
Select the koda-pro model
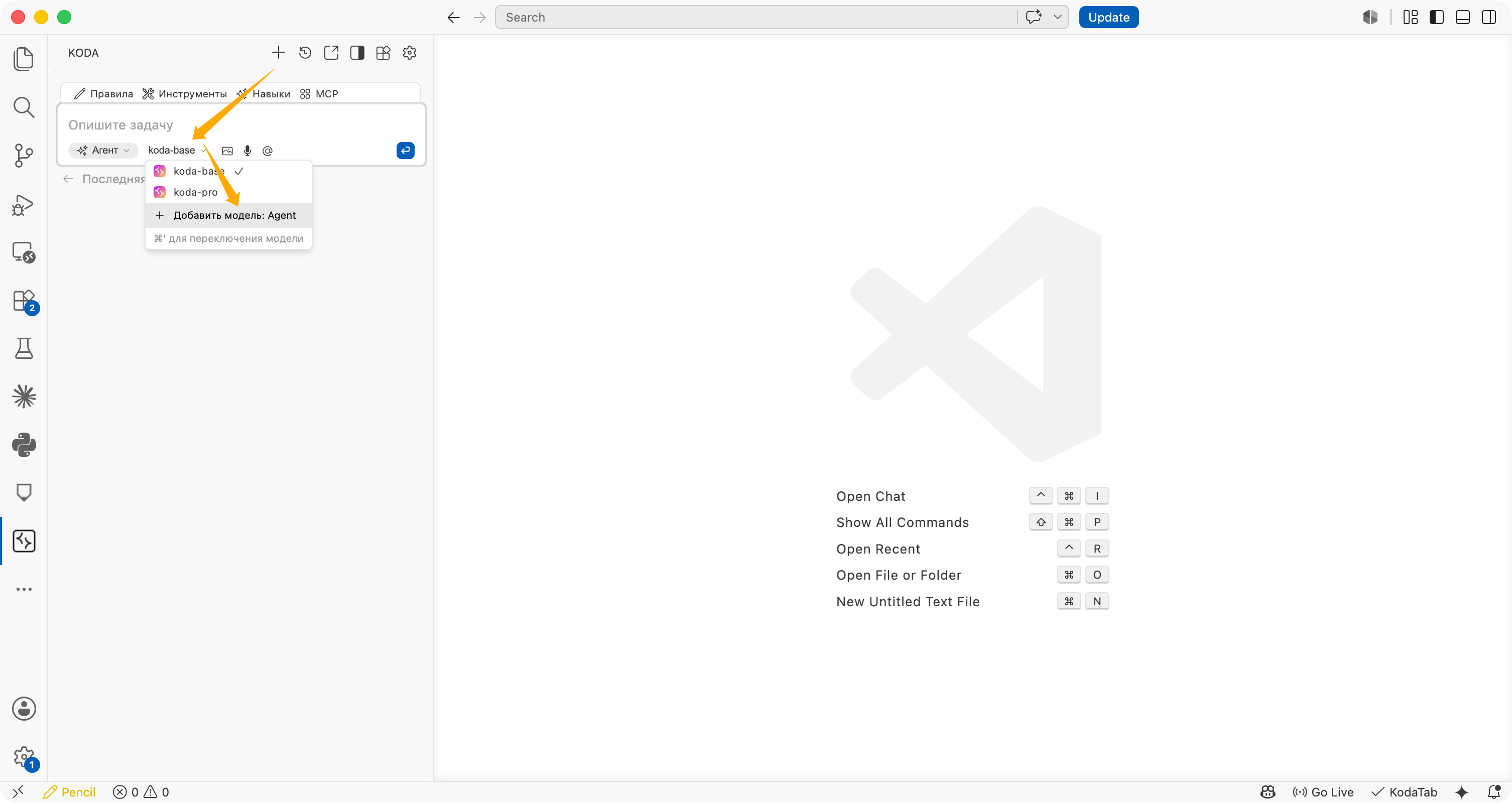click(228, 193)
